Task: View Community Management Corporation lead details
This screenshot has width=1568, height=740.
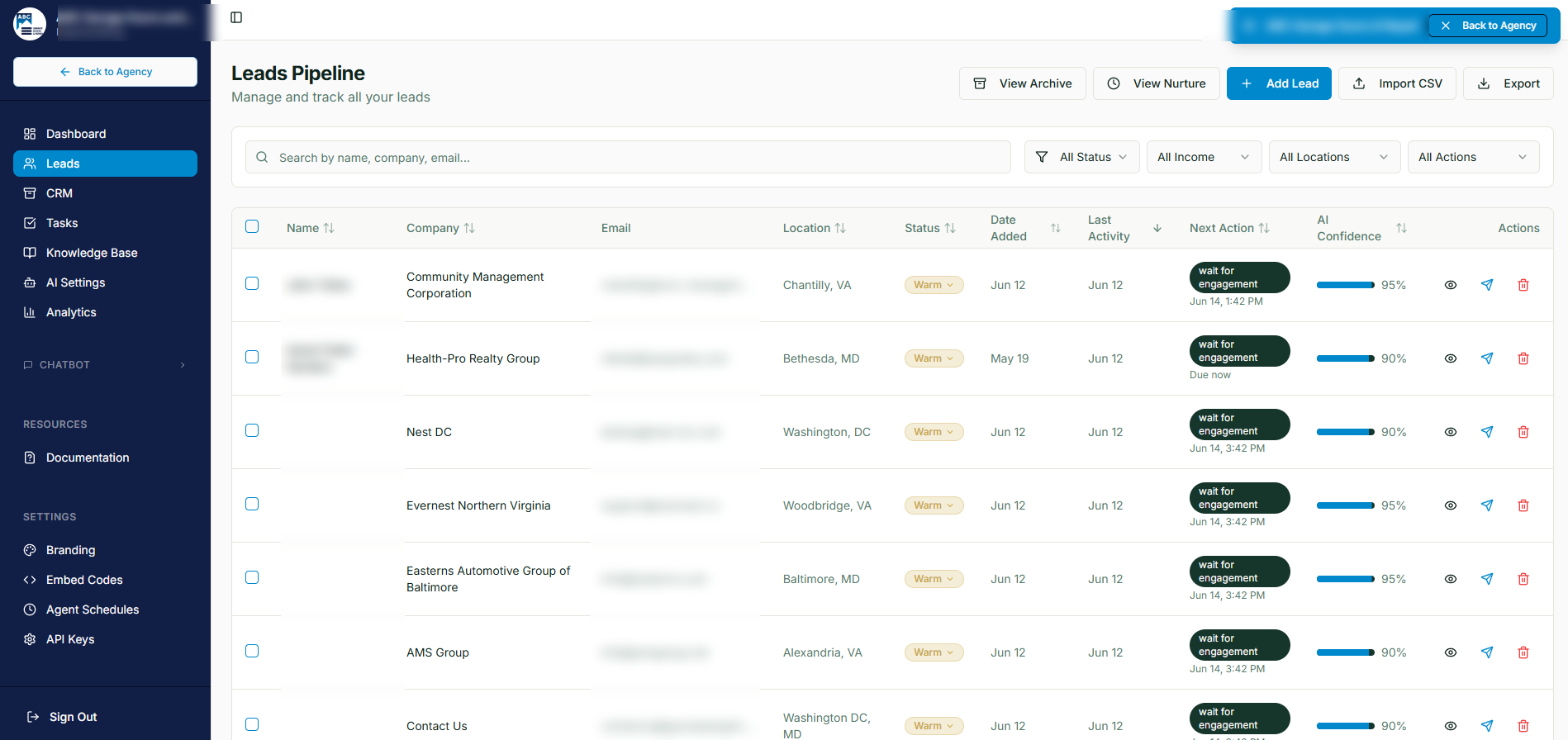Action: [x=1451, y=285]
